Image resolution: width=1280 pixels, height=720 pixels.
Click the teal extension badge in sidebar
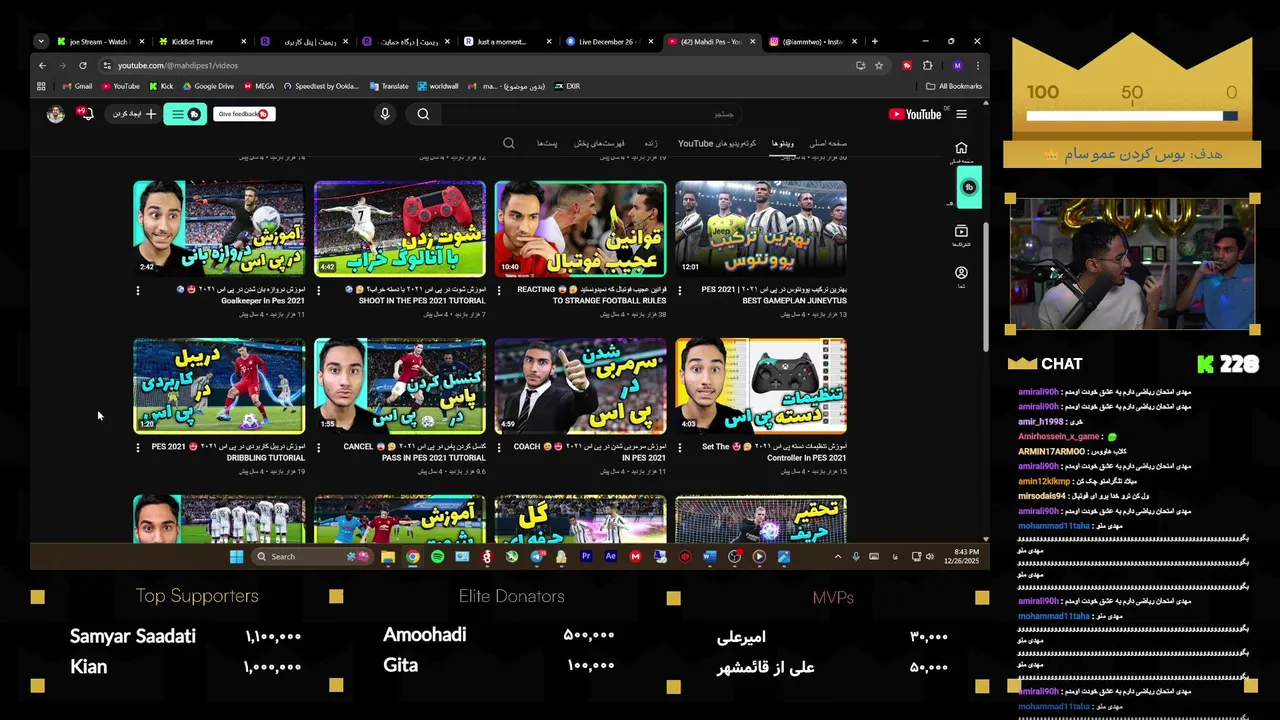(x=969, y=187)
